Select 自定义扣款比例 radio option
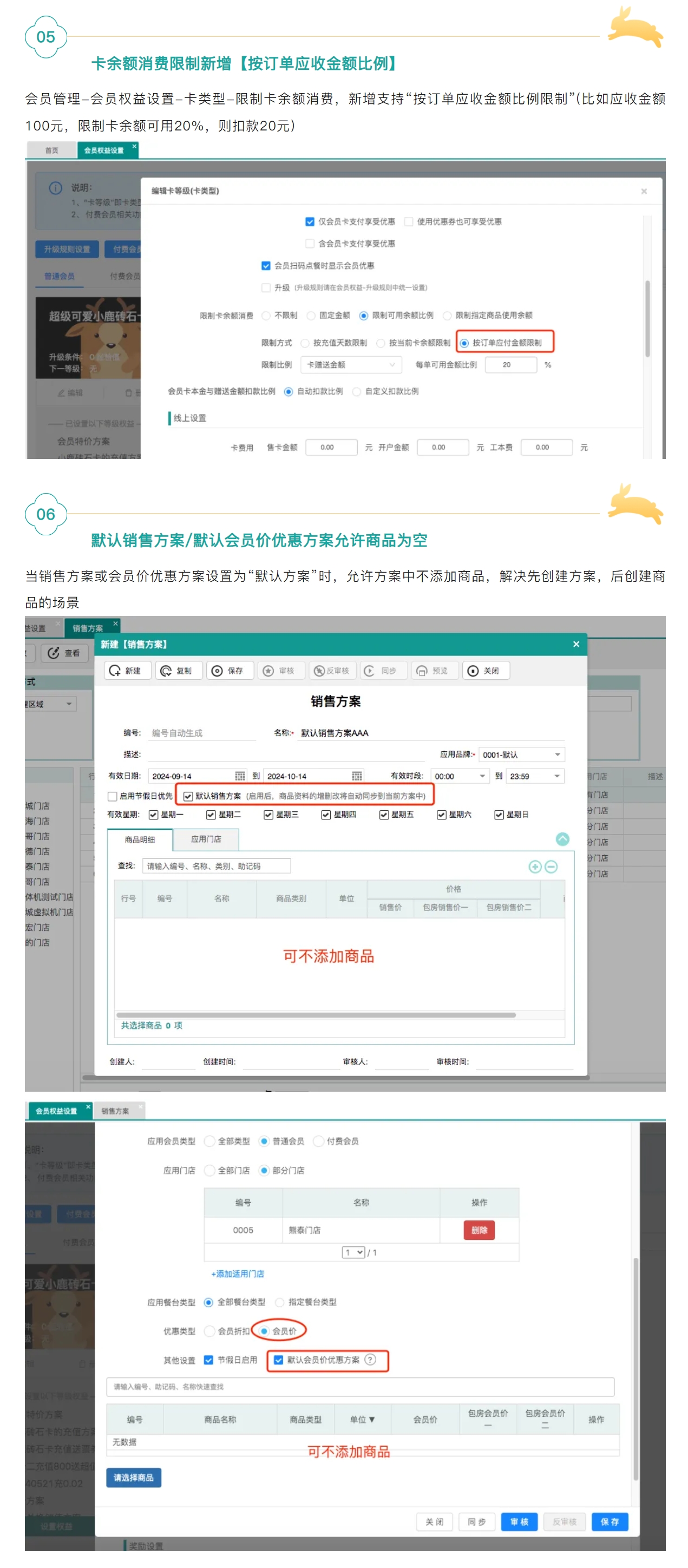The height and width of the screenshot is (1568, 688). 357,391
